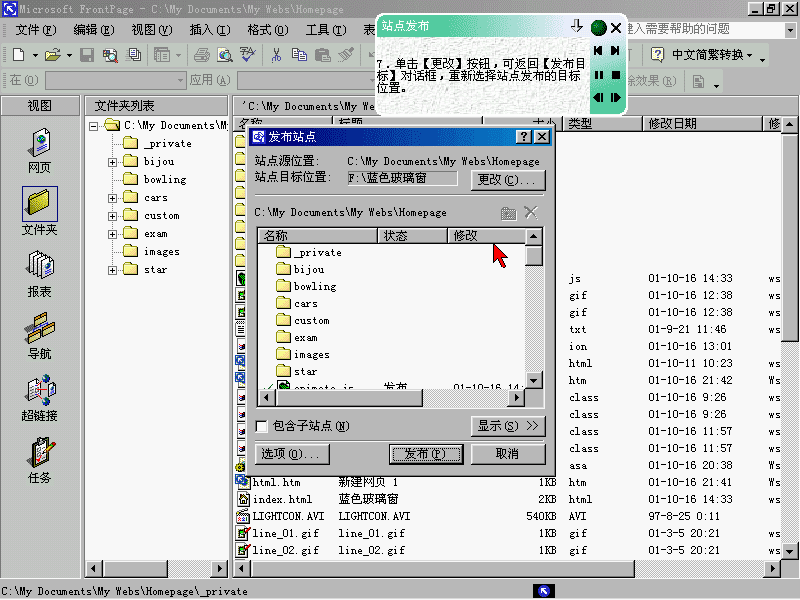Image resolution: width=800 pixels, height=600 pixels.
Task: Click the dialog file list scroll-down arrow
Action: (x=534, y=380)
